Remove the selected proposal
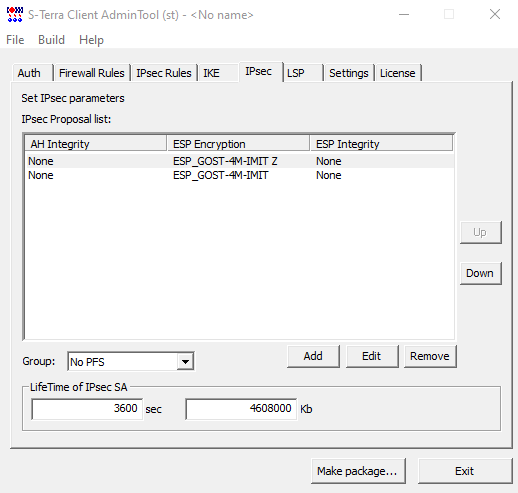The image size is (518, 493). 430,356
